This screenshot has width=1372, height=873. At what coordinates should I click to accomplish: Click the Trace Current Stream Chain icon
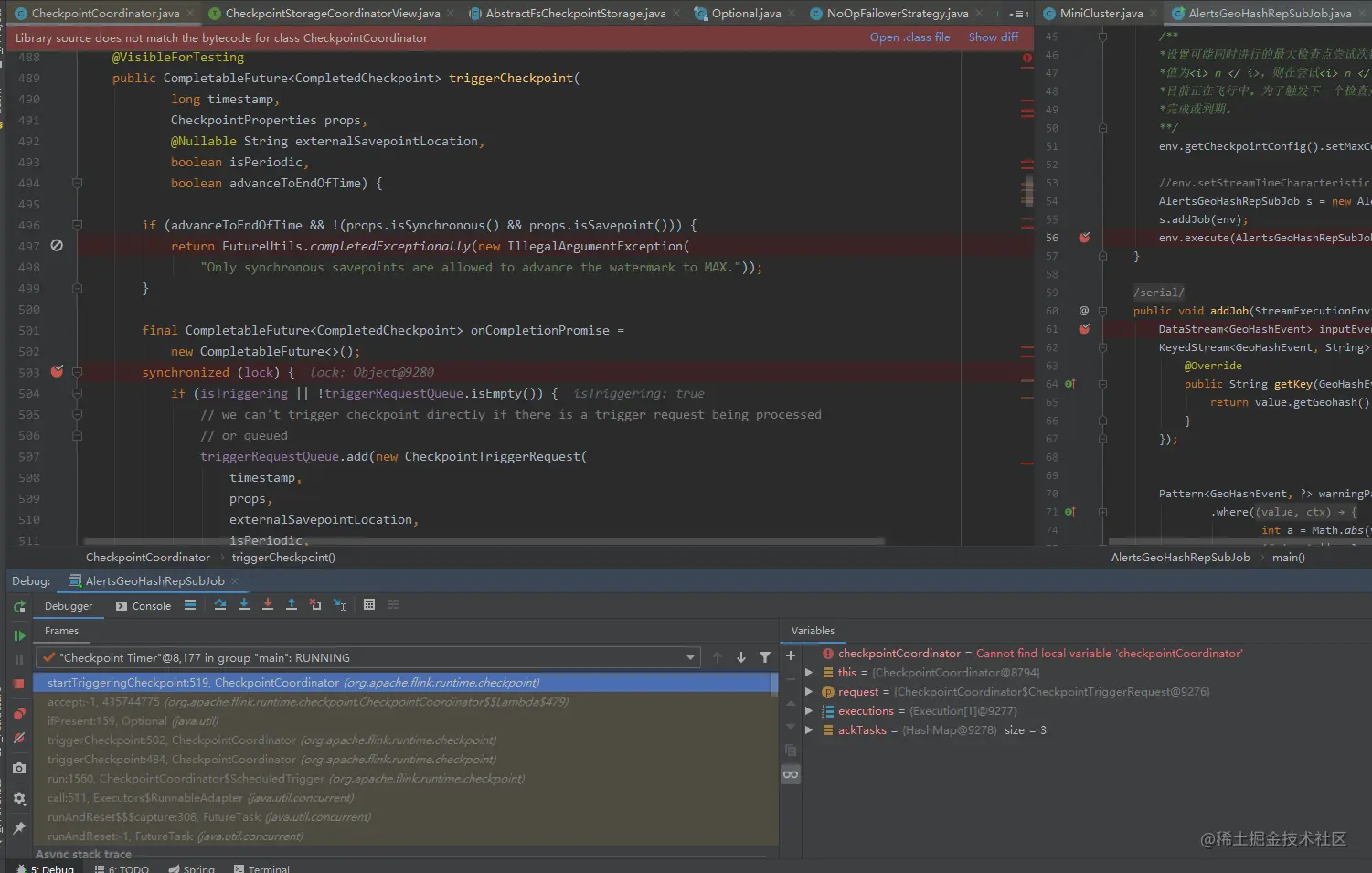click(x=393, y=604)
